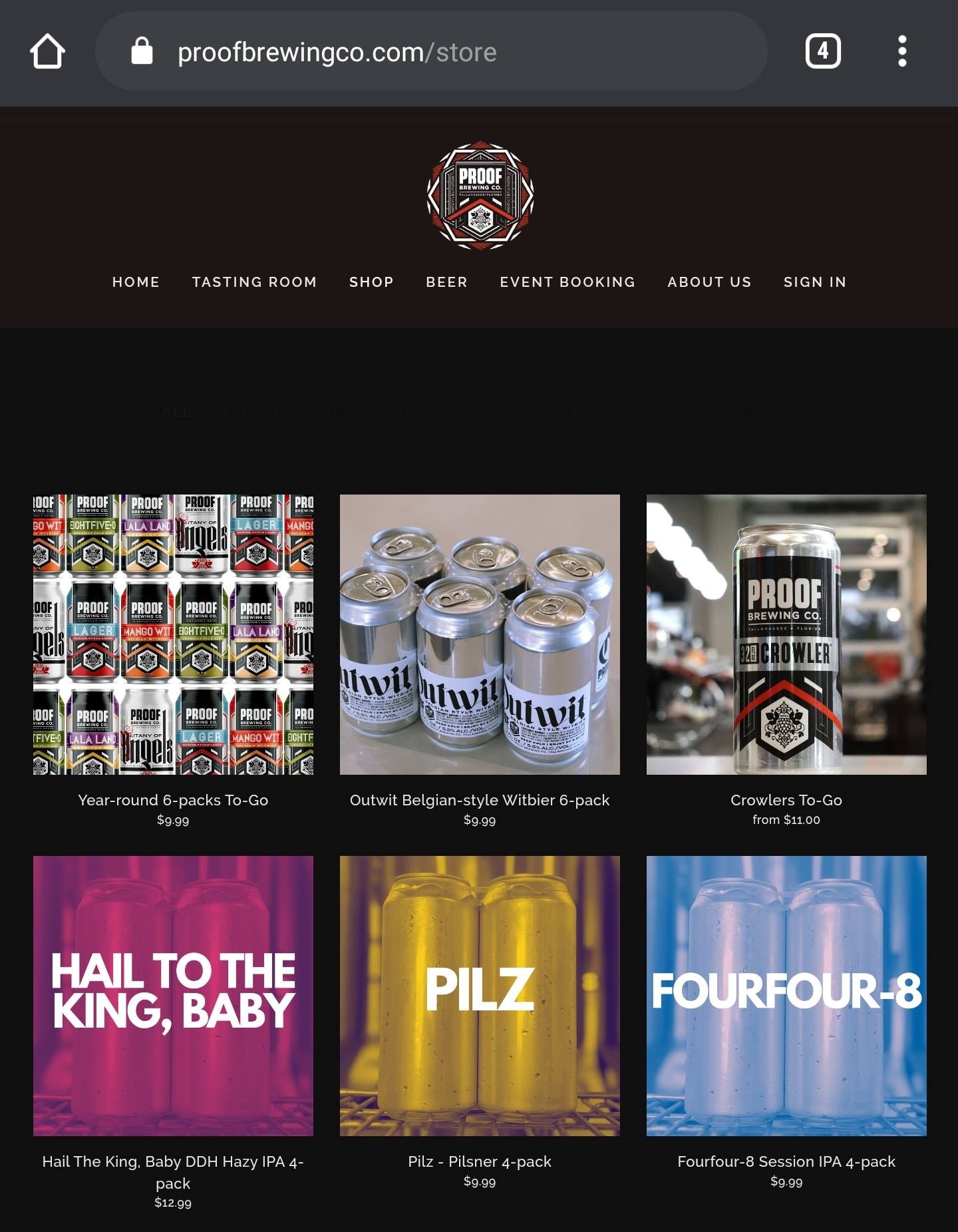958x1232 pixels.
Task: Open the BEER navigation item
Action: (446, 282)
